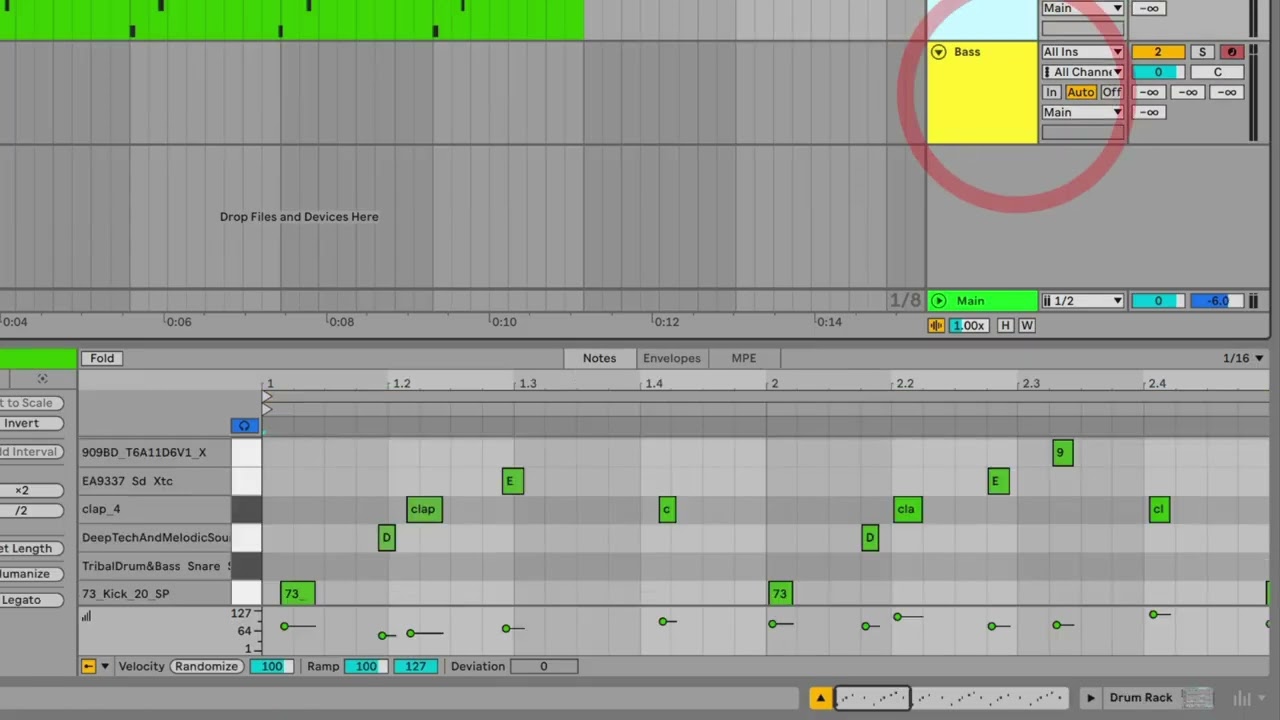Select the 9 note on 909BD lane
The width and height of the screenshot is (1280, 720).
pos(1062,453)
